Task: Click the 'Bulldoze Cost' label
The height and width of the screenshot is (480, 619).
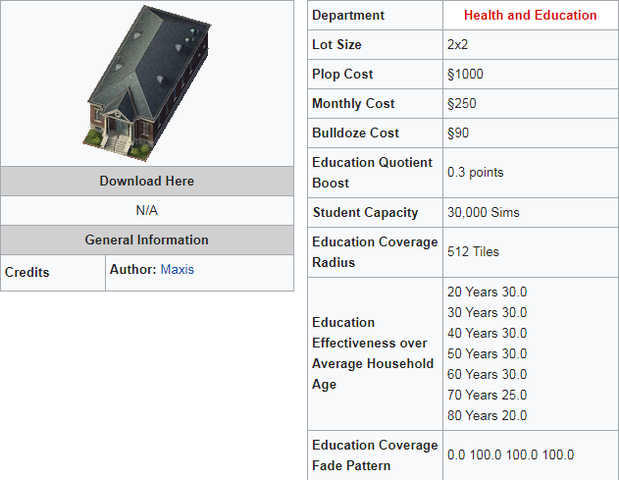Action: pos(356,133)
